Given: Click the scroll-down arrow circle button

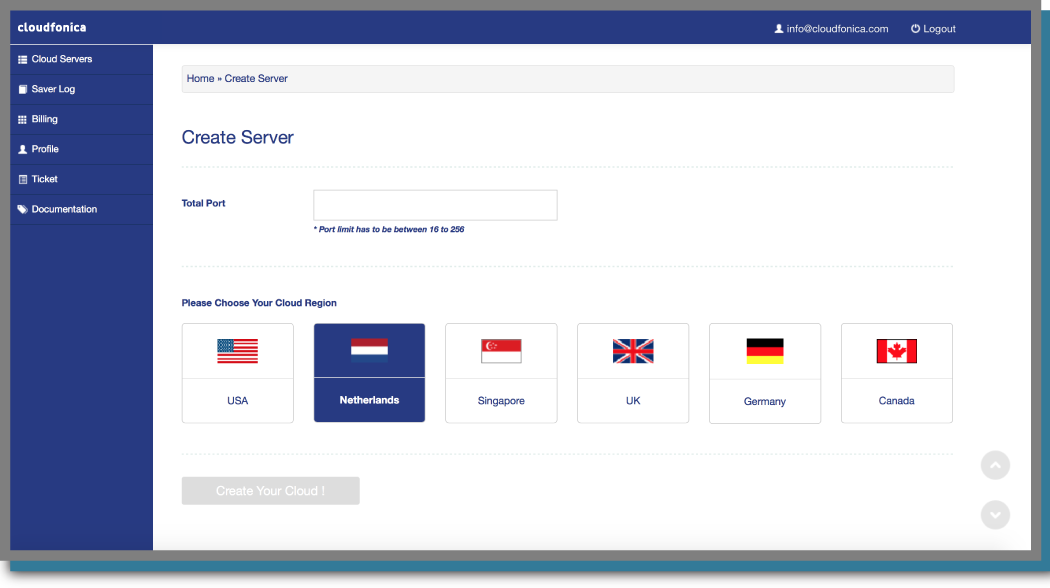Looking at the screenshot, I should tap(995, 515).
